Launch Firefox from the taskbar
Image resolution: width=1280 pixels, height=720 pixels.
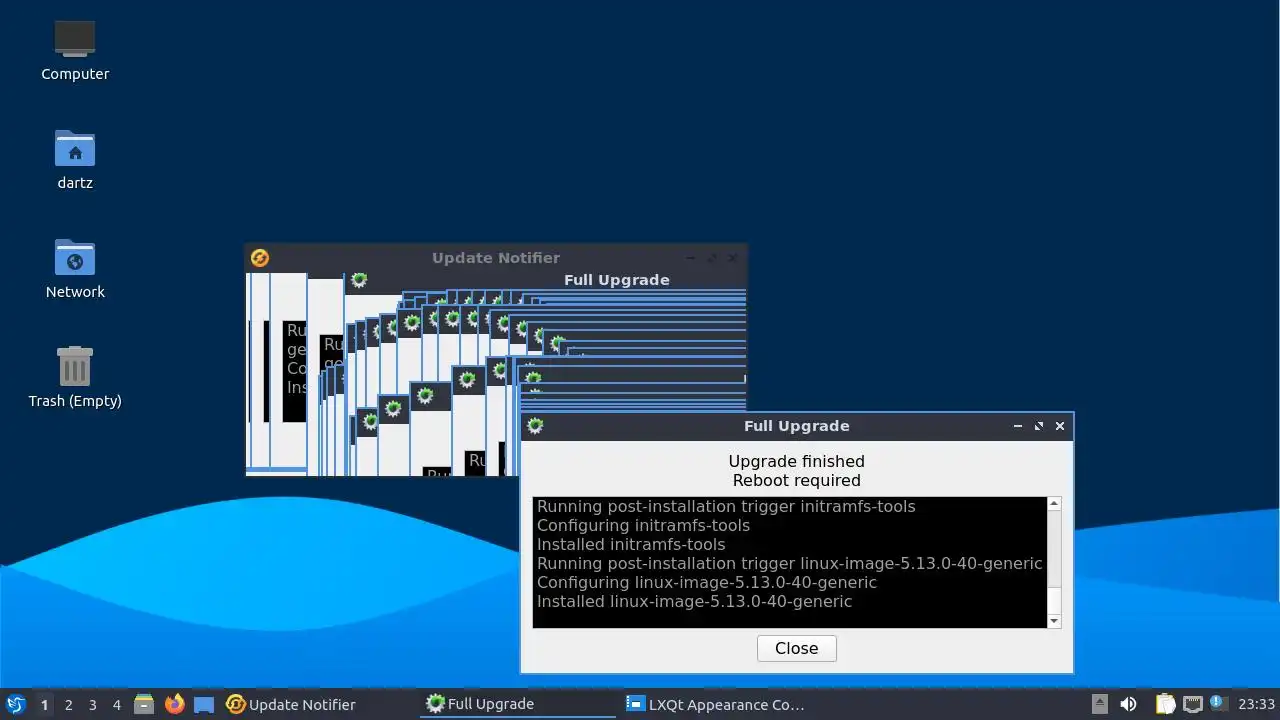[x=174, y=704]
